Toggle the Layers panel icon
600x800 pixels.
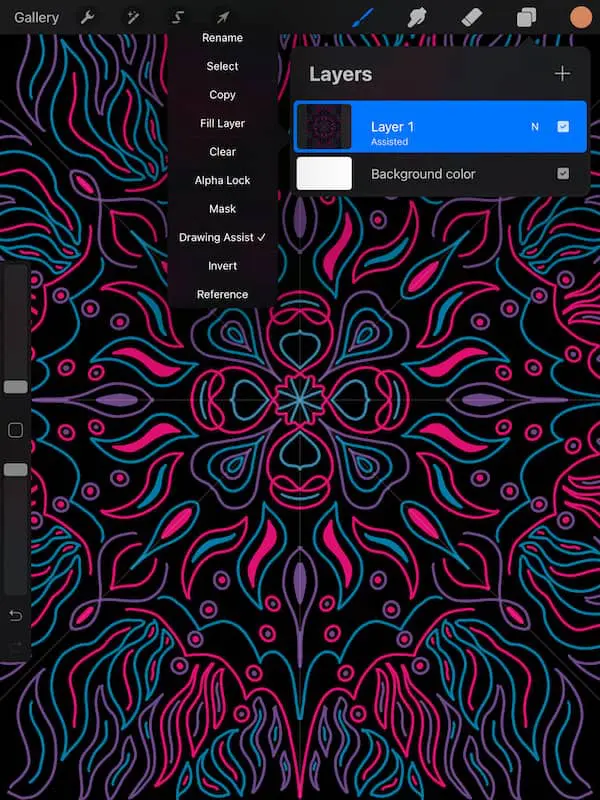click(x=527, y=18)
